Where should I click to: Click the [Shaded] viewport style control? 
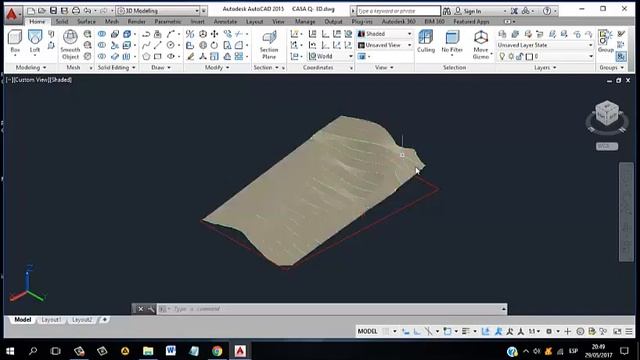click(x=61, y=80)
